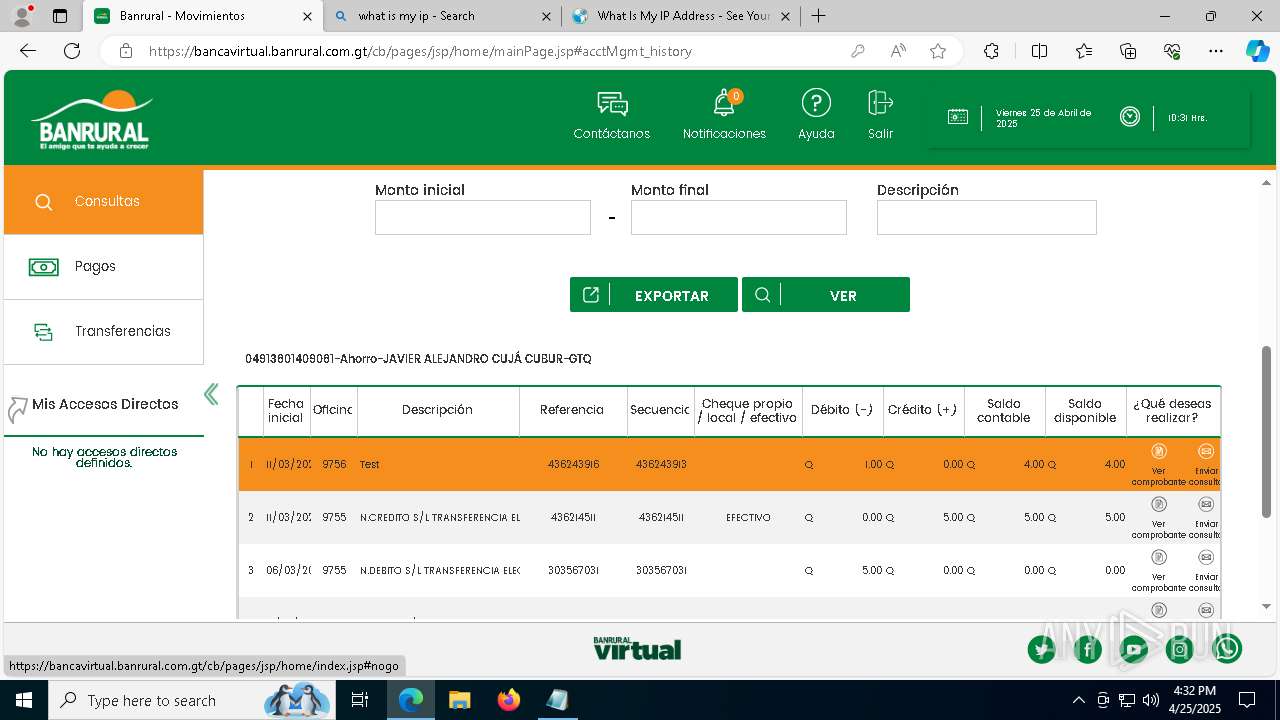The height and width of the screenshot is (720, 1280).
Task: Add page to favorites star icon
Action: pos(938,51)
